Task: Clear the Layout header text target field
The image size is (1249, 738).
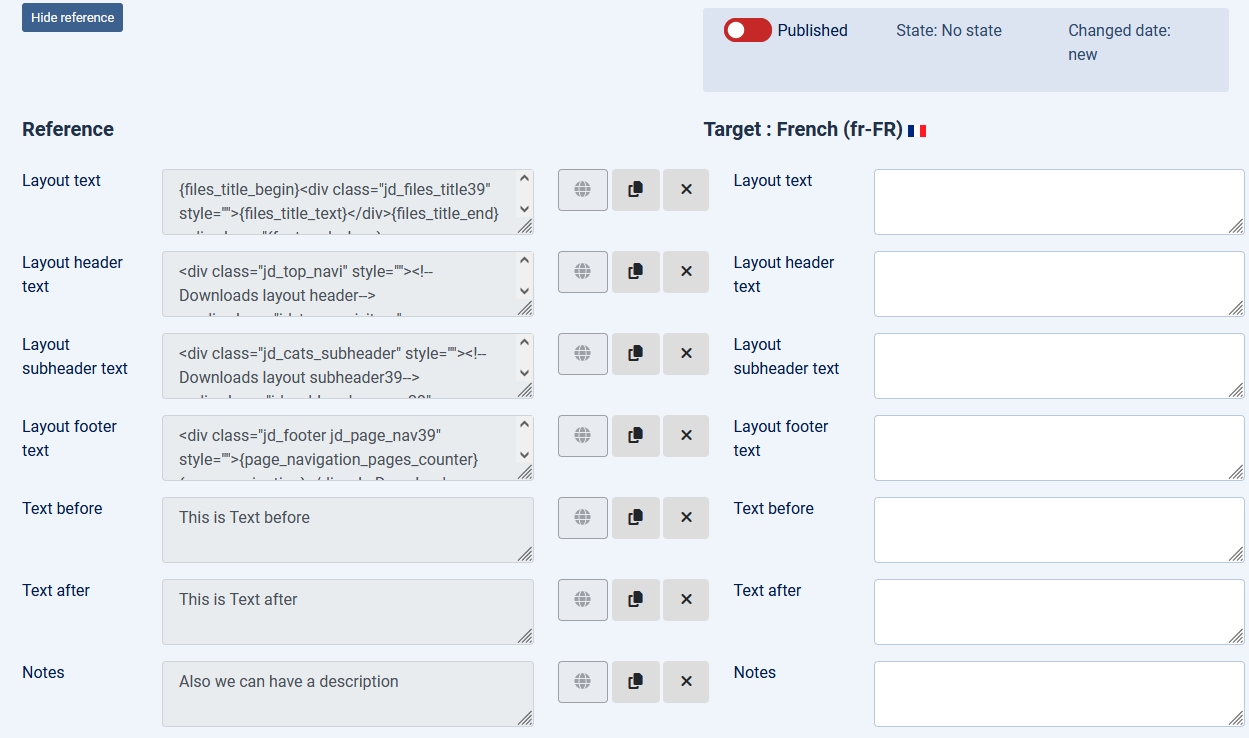Action: coord(686,272)
